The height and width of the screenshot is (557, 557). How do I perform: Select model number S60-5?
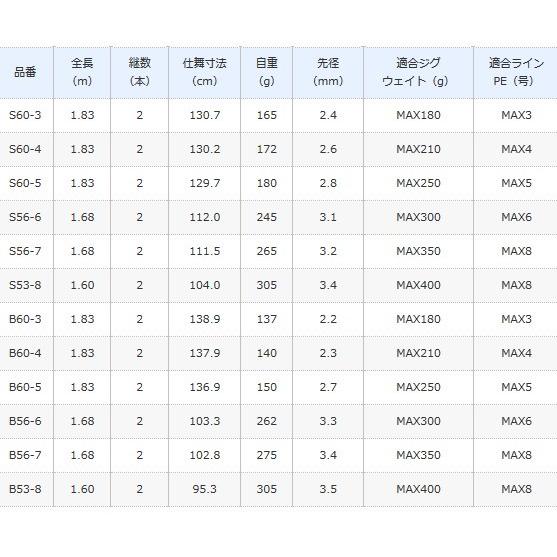tap(25, 183)
